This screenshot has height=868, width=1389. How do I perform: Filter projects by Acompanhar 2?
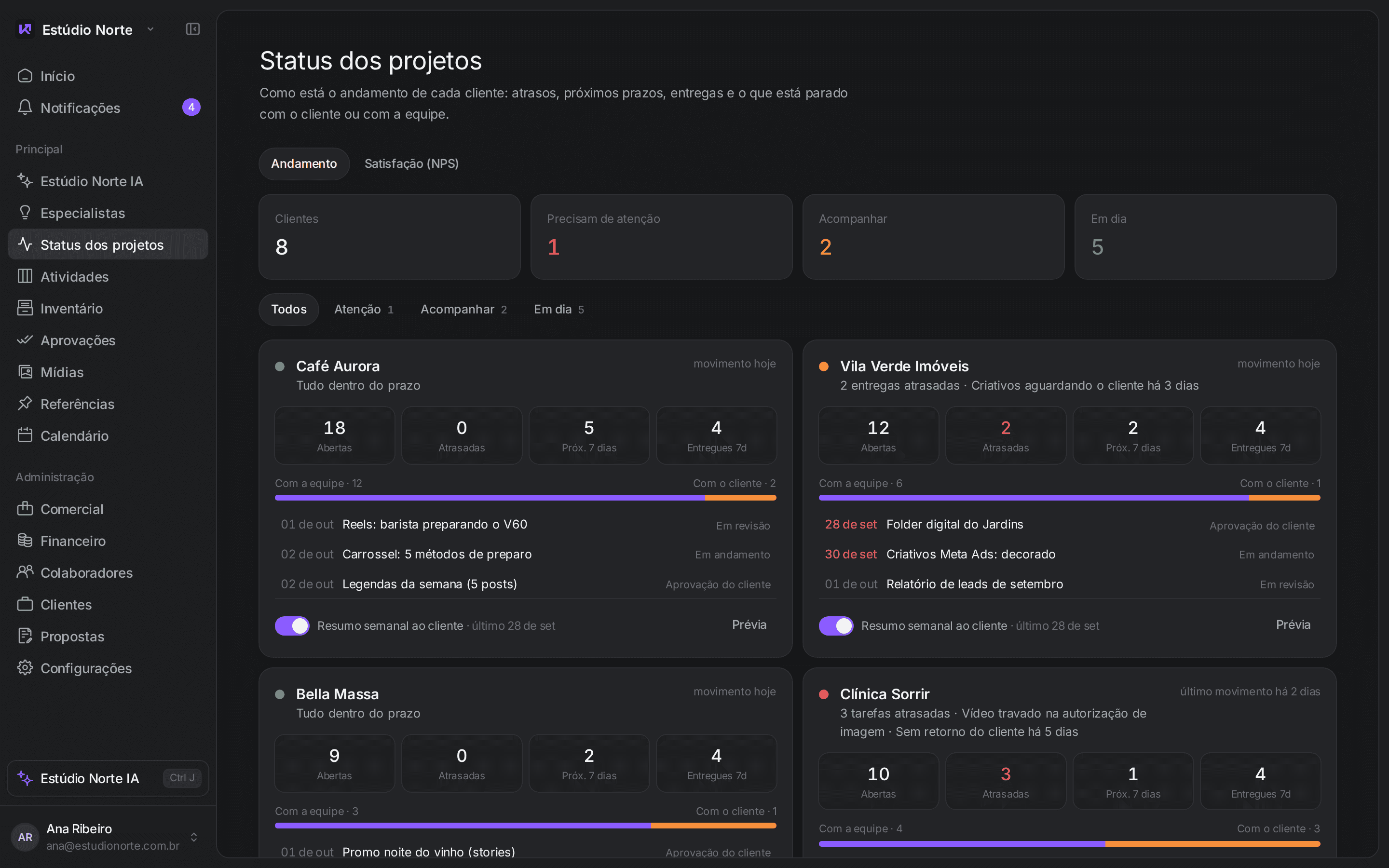464,310
